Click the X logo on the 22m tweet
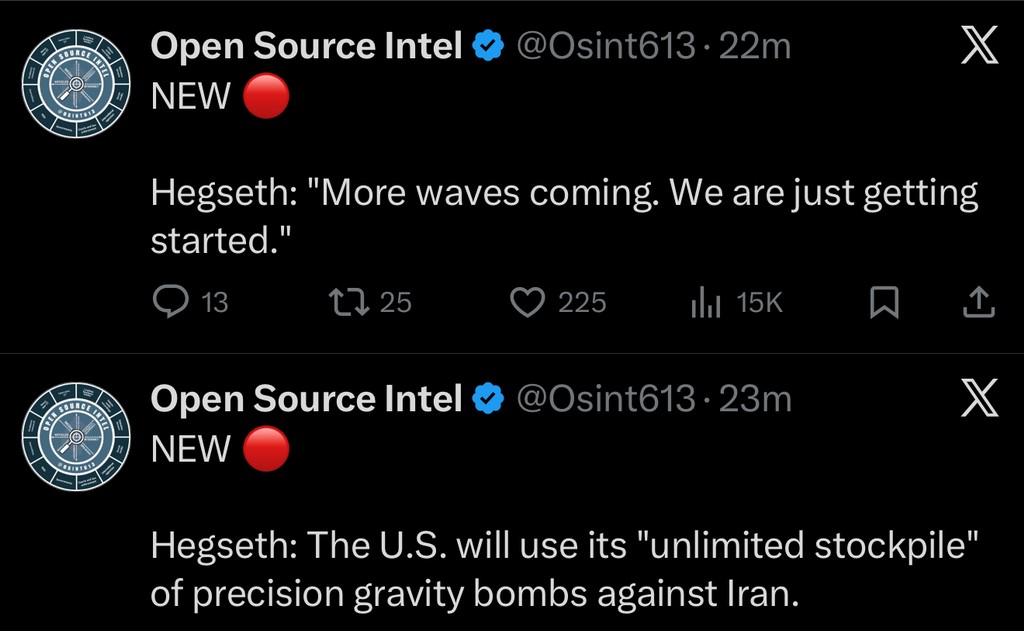1024x631 pixels. pyautogui.click(x=978, y=46)
